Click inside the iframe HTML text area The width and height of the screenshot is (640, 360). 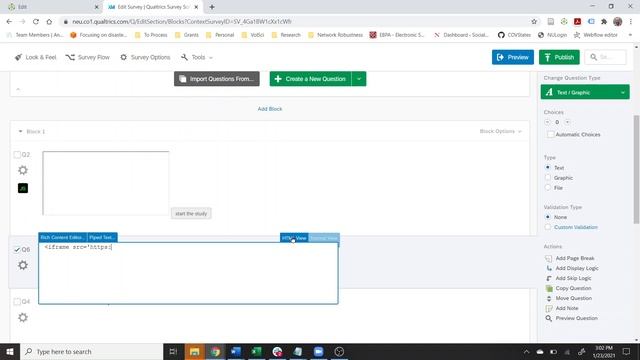tap(188, 273)
